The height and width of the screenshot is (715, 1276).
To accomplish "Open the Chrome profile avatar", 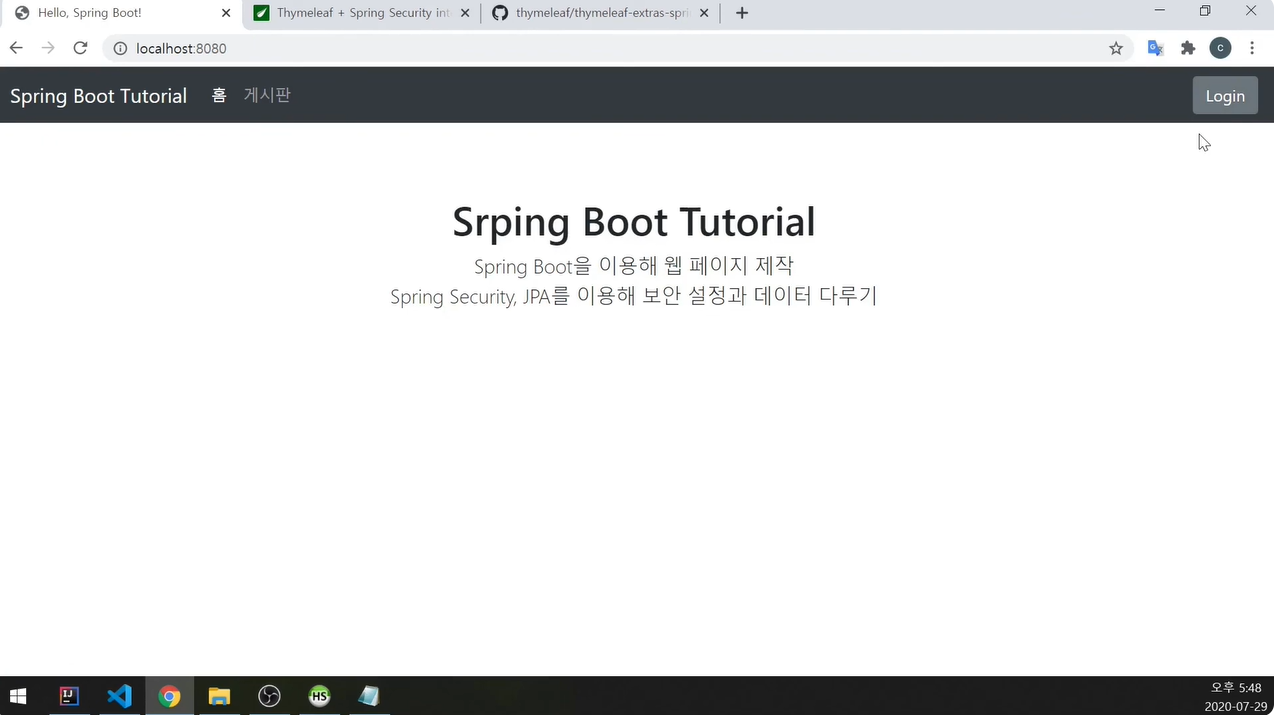I will [x=1220, y=48].
